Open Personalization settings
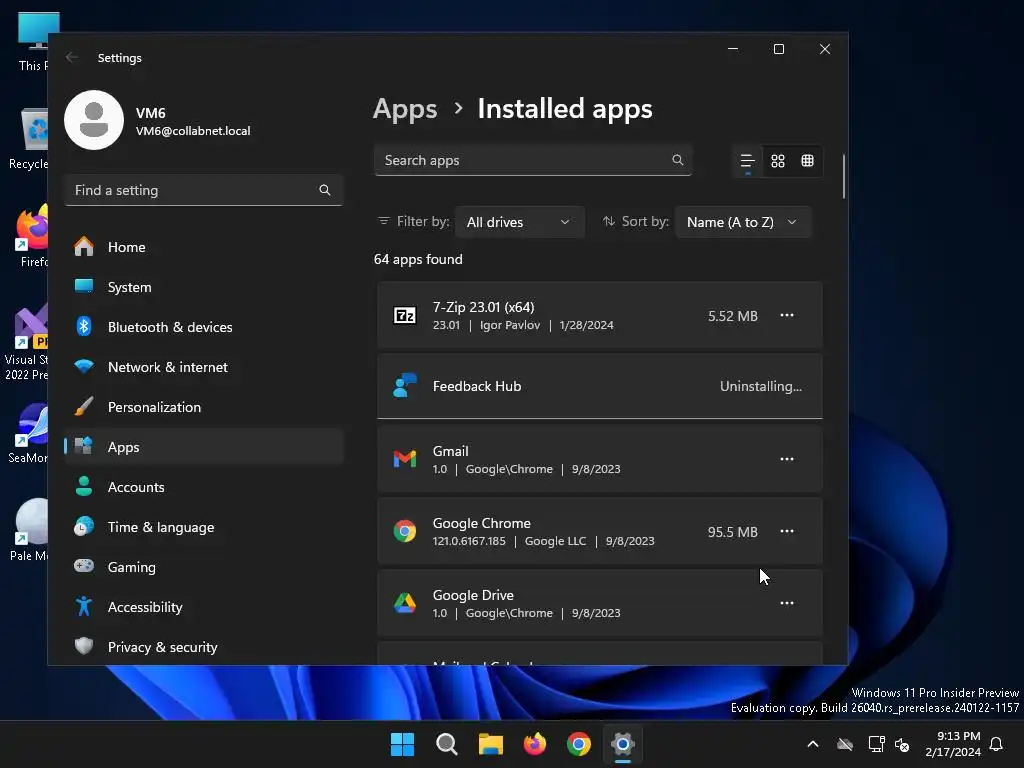The image size is (1024, 768). pos(204,407)
